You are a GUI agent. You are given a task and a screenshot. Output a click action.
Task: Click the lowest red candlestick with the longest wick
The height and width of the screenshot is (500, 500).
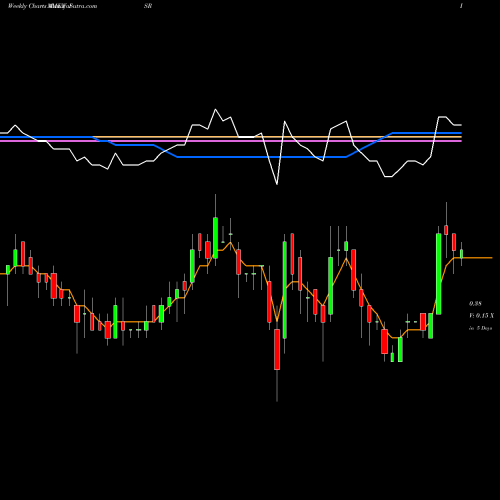277,349
